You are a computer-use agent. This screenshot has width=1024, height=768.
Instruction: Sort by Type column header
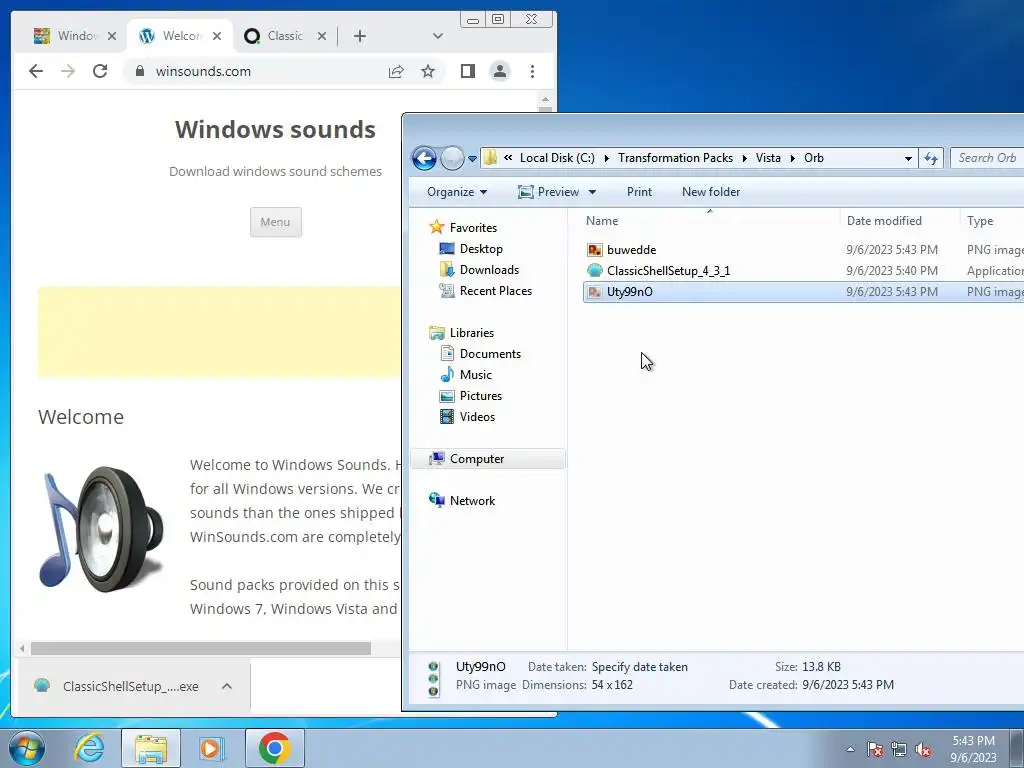coord(993,221)
